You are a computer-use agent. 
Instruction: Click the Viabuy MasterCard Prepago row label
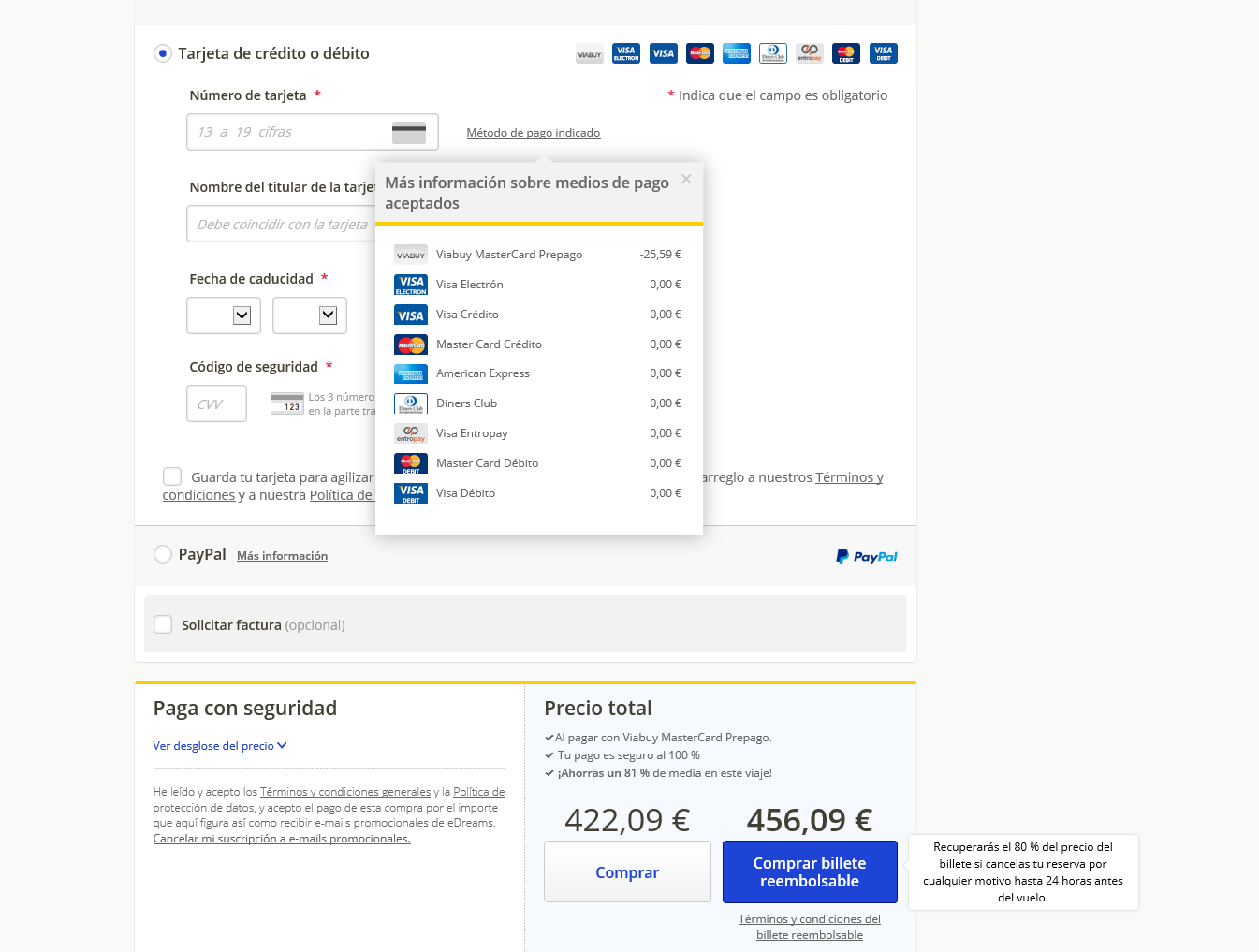(x=509, y=255)
